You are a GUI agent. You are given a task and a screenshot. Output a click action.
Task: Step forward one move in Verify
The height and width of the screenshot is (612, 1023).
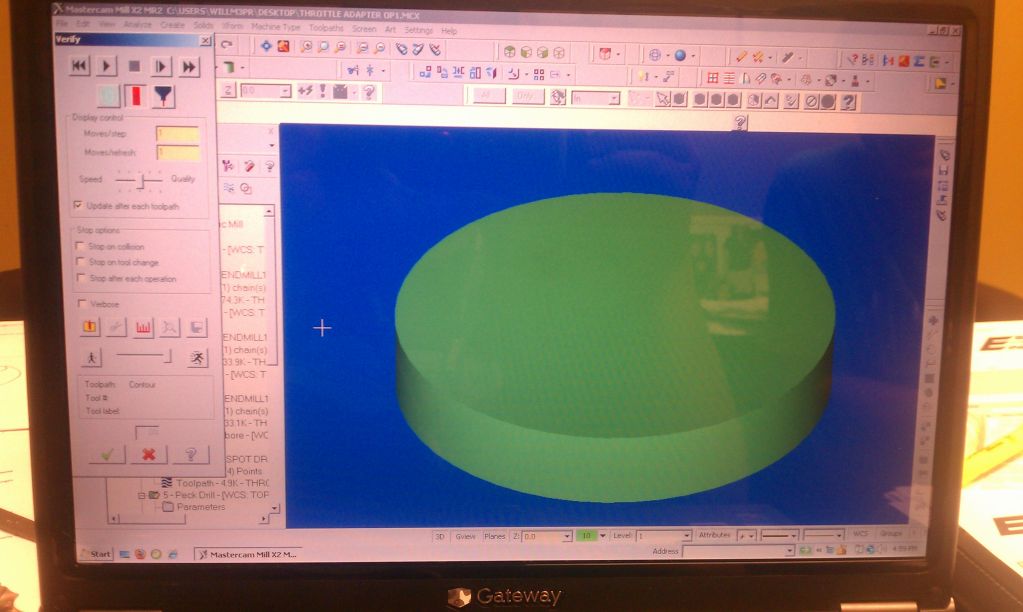[161, 66]
